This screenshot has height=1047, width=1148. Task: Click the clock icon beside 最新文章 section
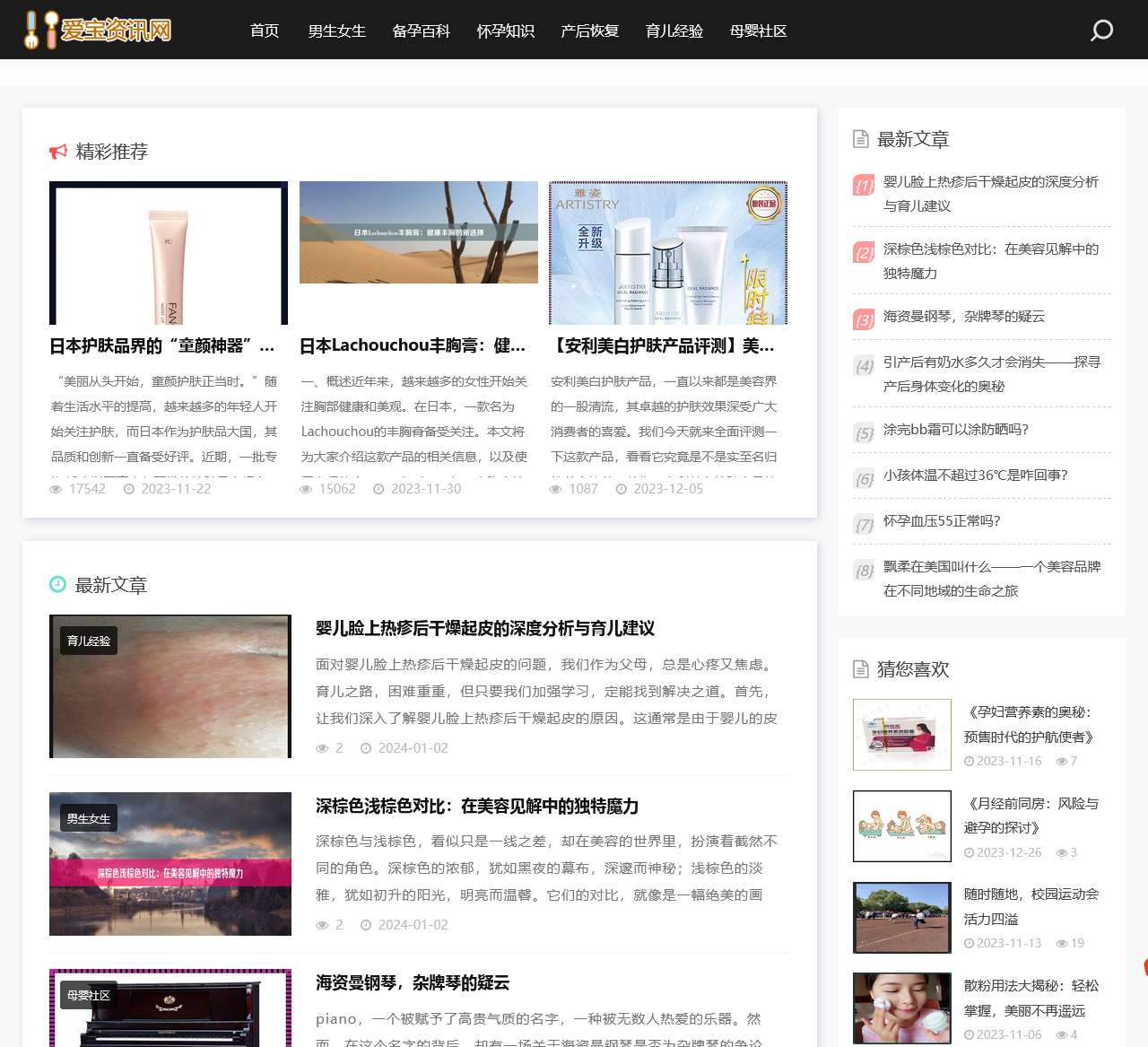pos(57,585)
